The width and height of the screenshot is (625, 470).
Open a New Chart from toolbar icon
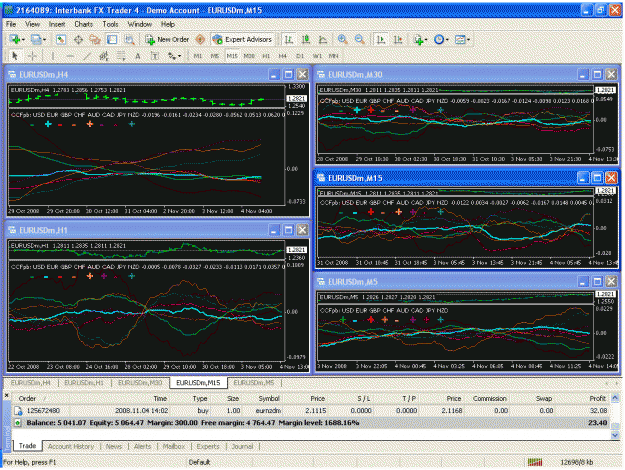point(15,39)
